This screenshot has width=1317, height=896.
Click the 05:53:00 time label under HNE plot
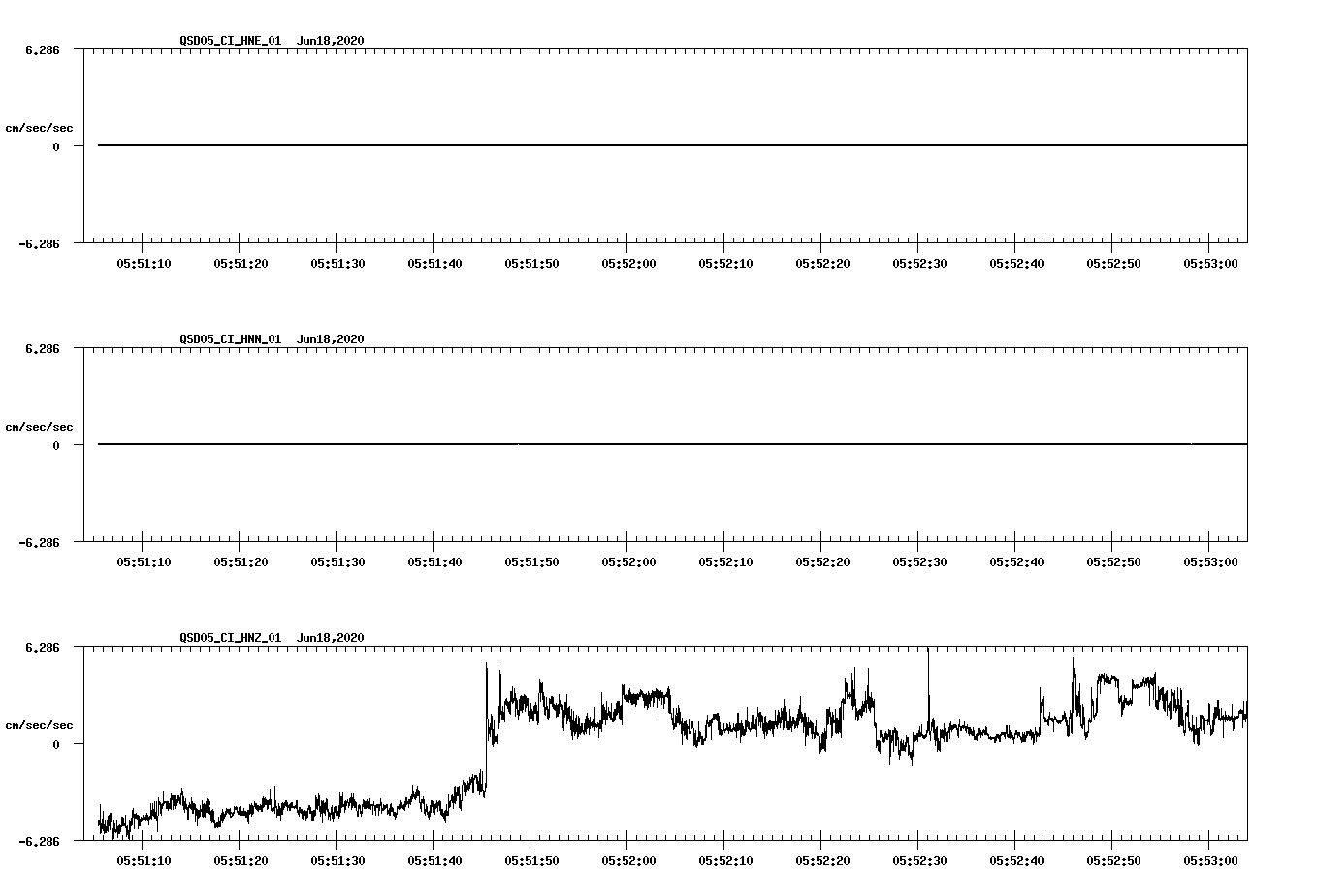click(x=1210, y=264)
